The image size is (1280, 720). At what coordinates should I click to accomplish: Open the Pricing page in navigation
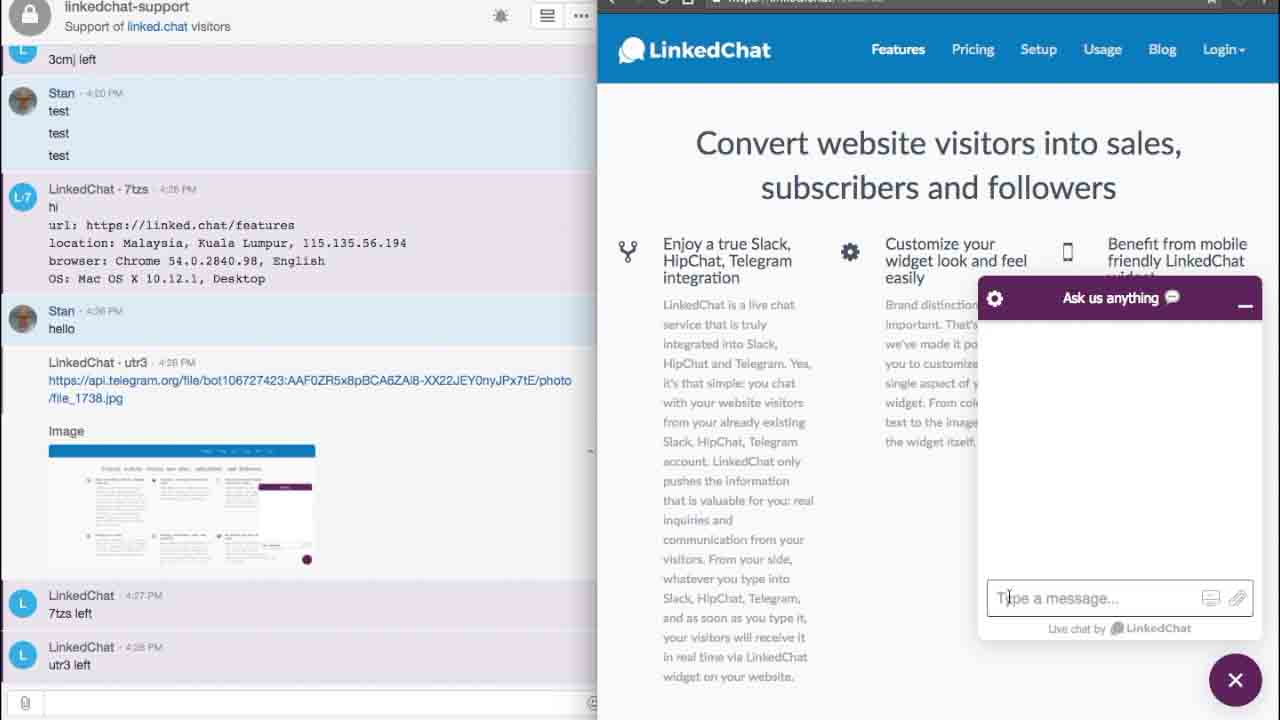973,49
